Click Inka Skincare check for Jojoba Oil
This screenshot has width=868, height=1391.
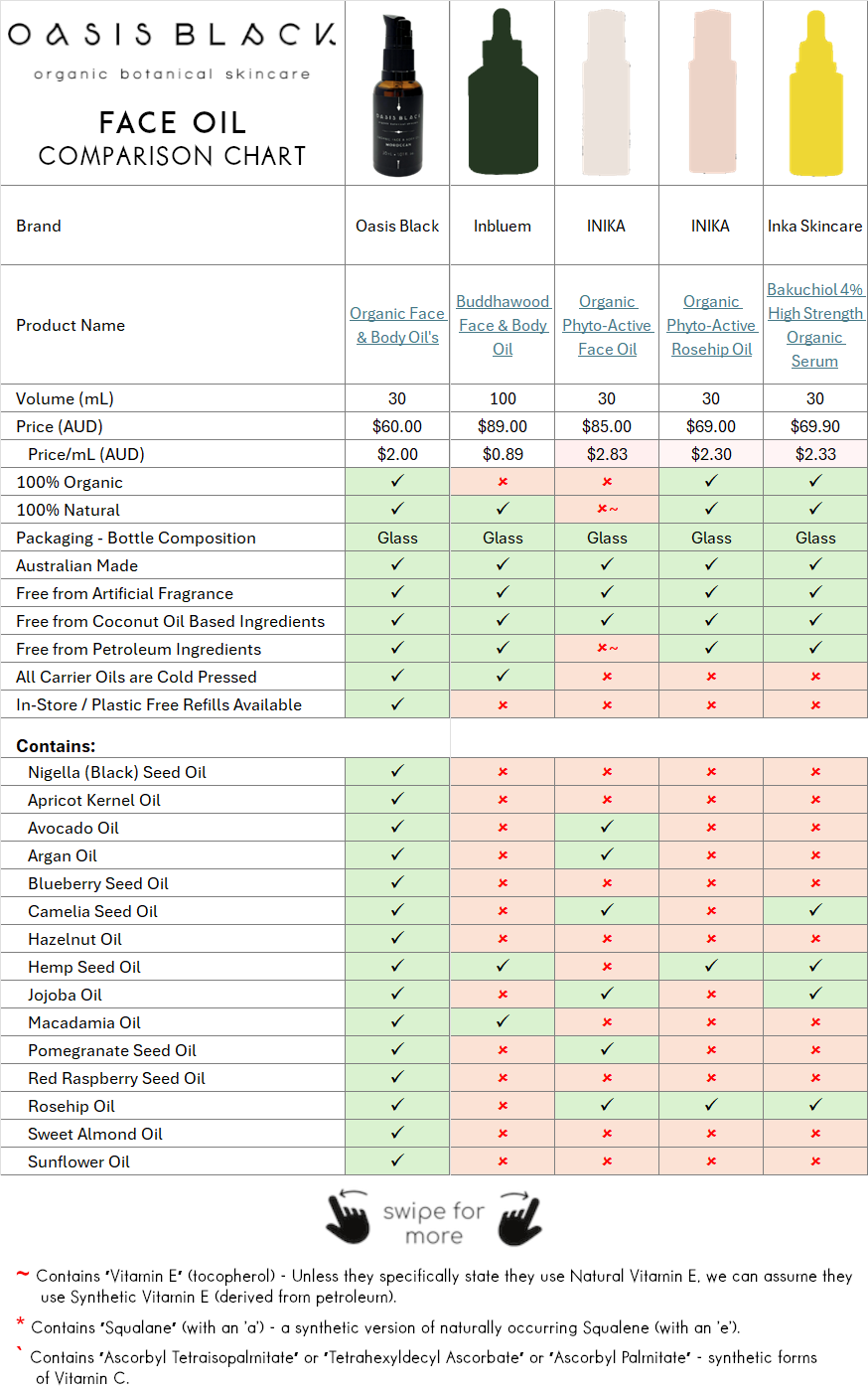[815, 994]
